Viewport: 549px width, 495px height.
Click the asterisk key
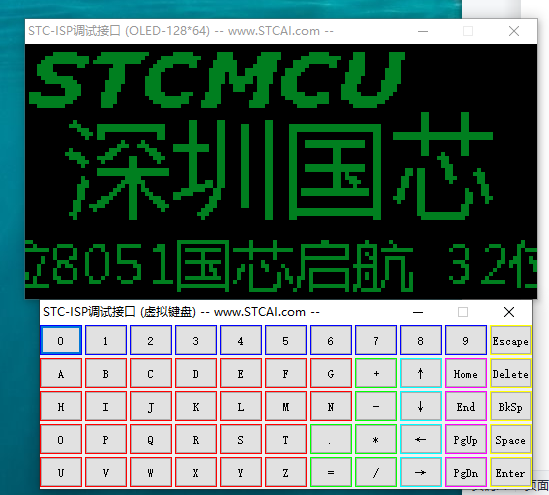[x=376, y=439]
